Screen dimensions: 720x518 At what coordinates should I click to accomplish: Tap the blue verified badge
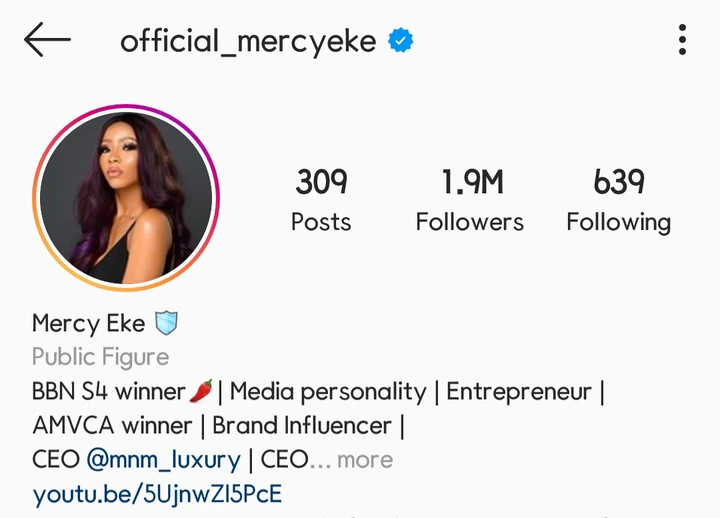click(x=400, y=40)
